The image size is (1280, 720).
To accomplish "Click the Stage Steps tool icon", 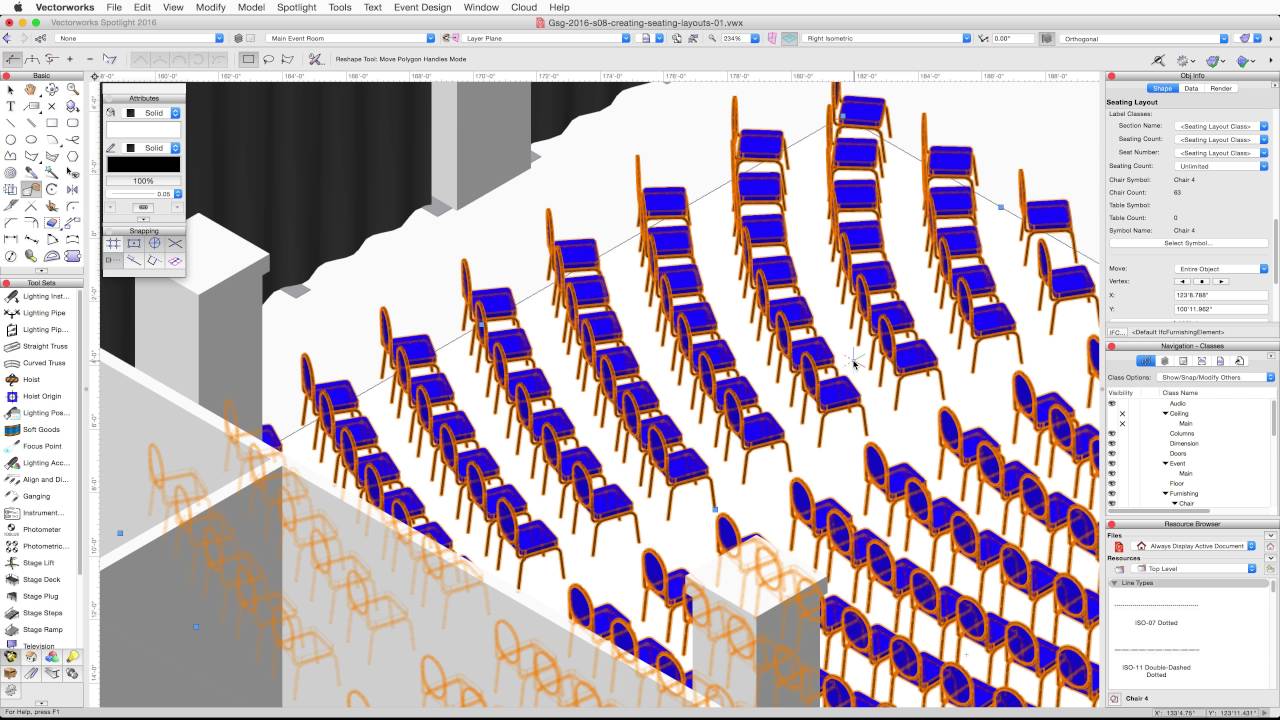I will (12, 613).
